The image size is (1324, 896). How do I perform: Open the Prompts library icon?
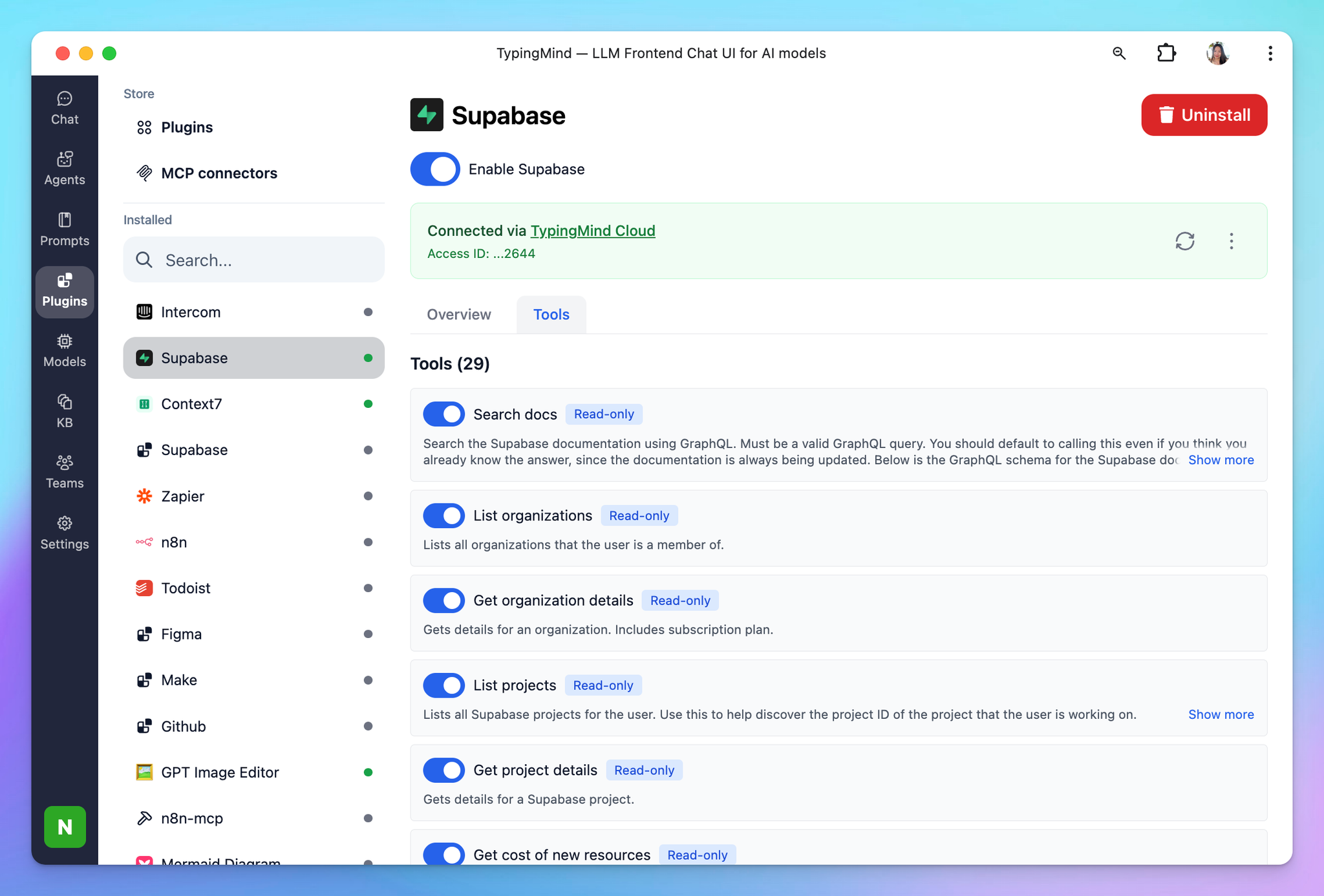click(x=65, y=229)
